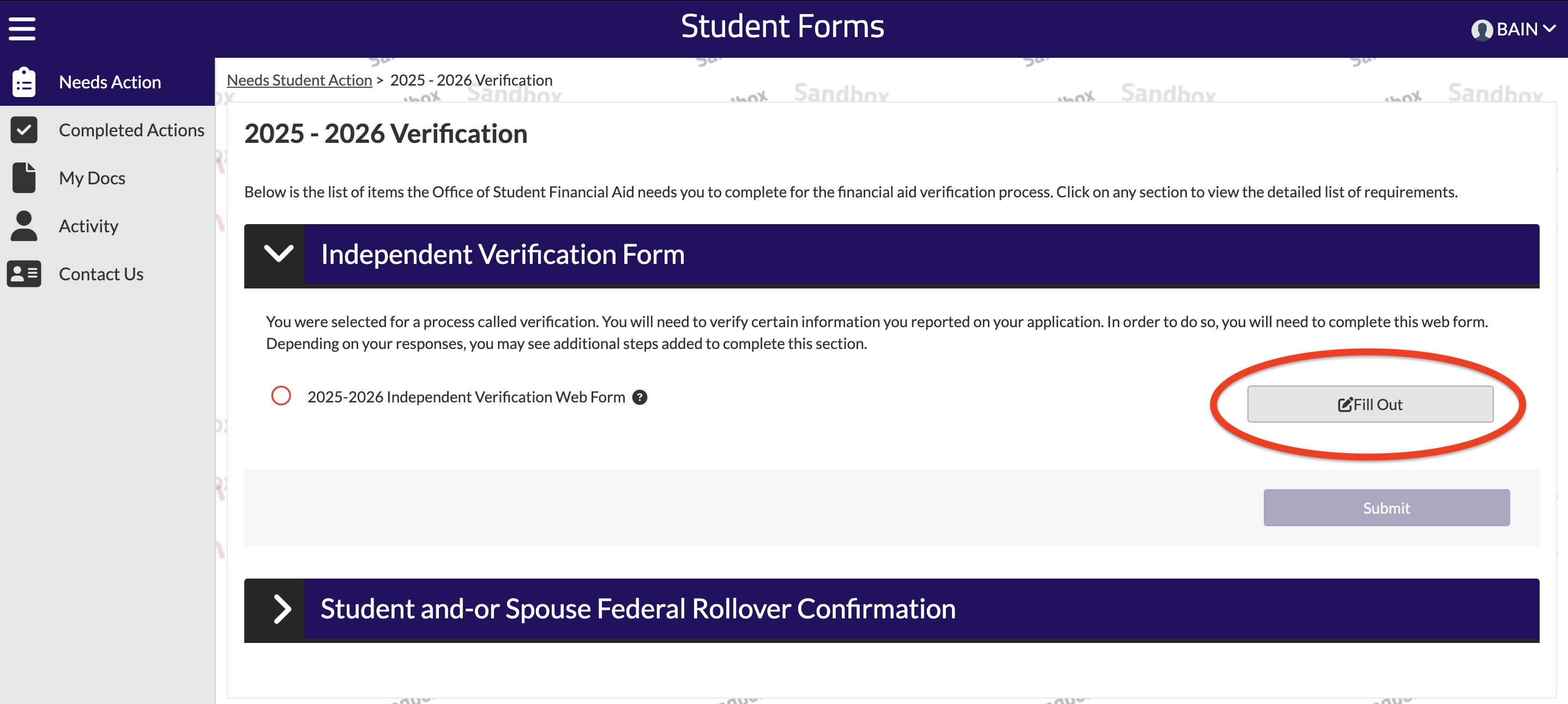Select Completed Actions in the sidebar

(x=131, y=130)
